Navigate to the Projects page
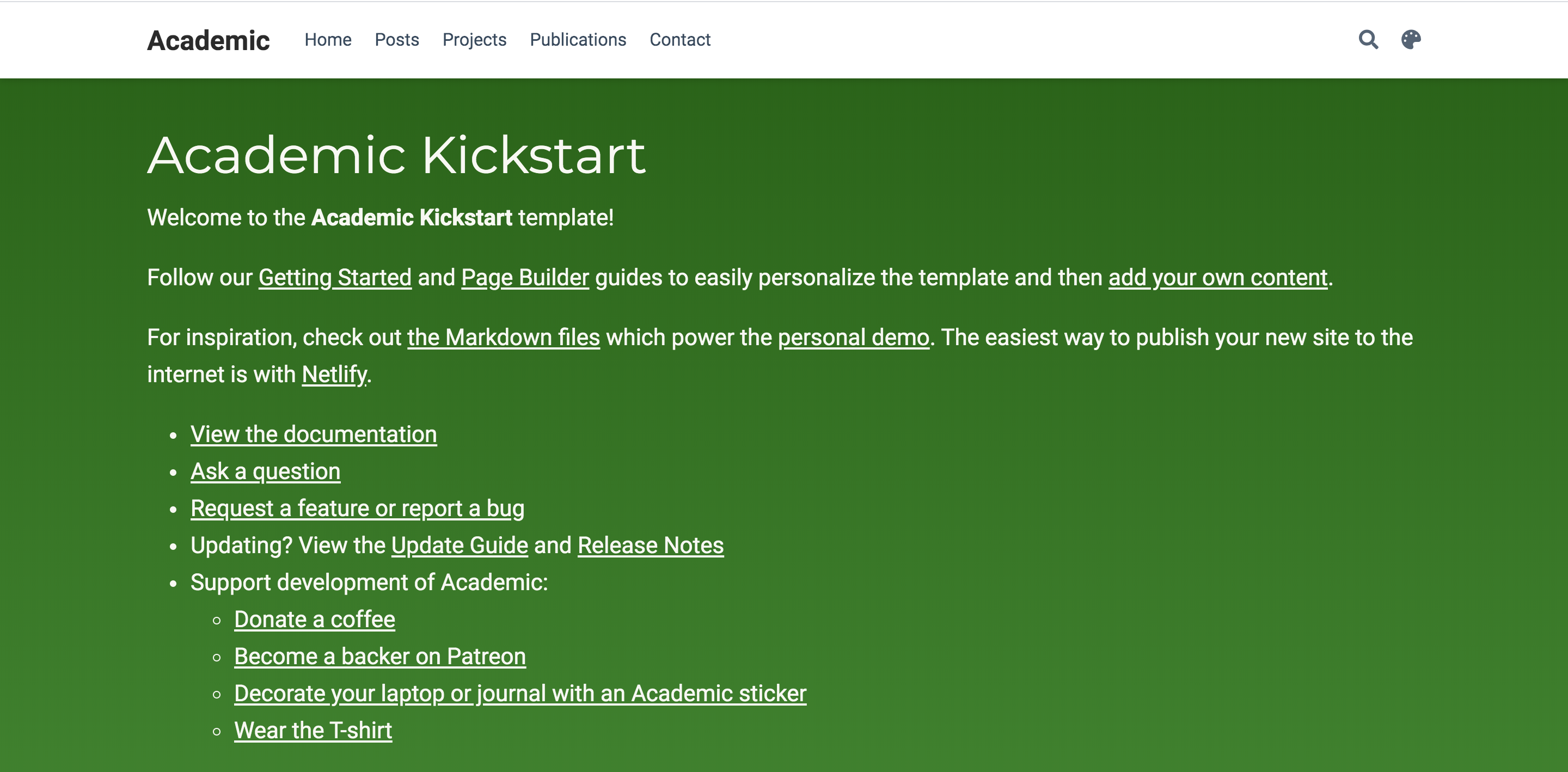The height and width of the screenshot is (772, 1568). click(x=474, y=40)
